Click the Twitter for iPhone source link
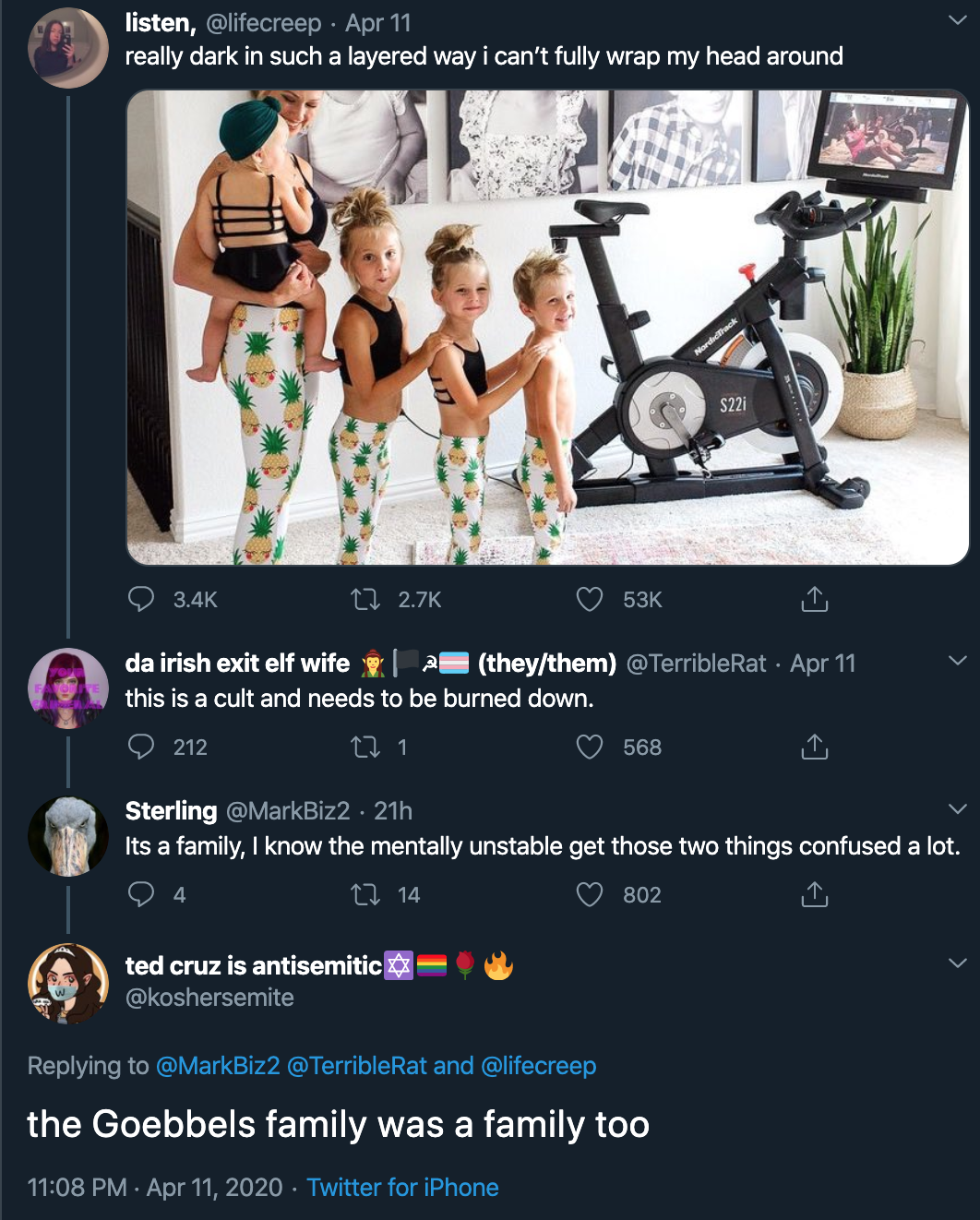980x1220 pixels. [402, 1188]
